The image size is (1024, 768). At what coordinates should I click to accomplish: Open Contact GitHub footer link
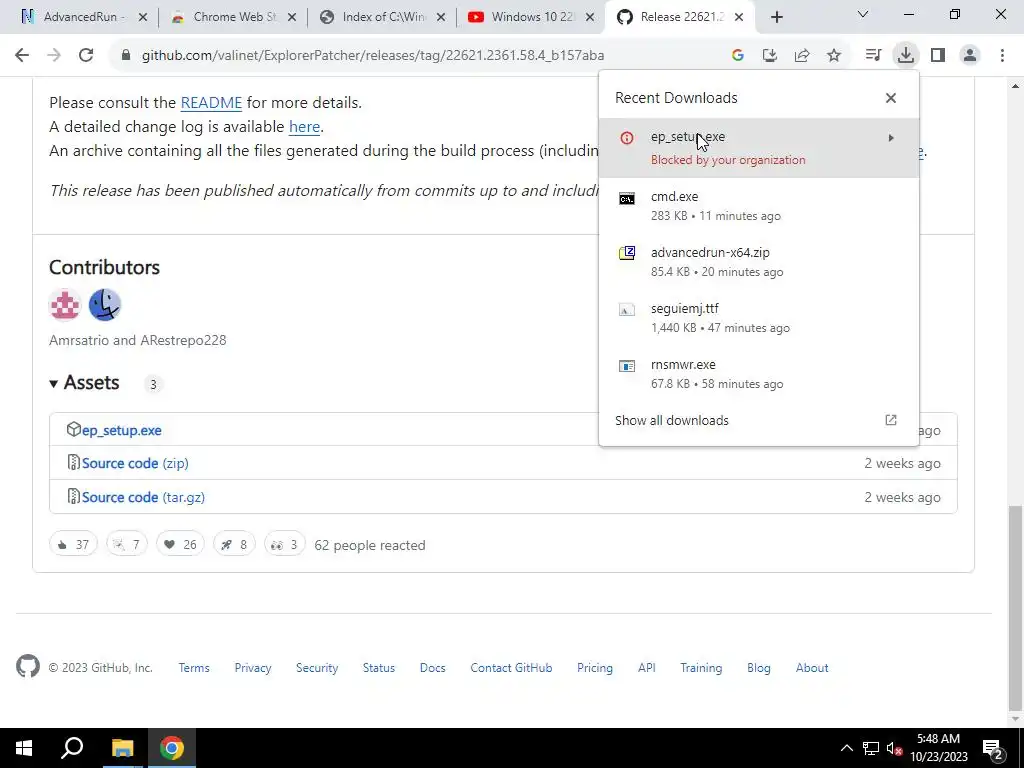(x=511, y=668)
